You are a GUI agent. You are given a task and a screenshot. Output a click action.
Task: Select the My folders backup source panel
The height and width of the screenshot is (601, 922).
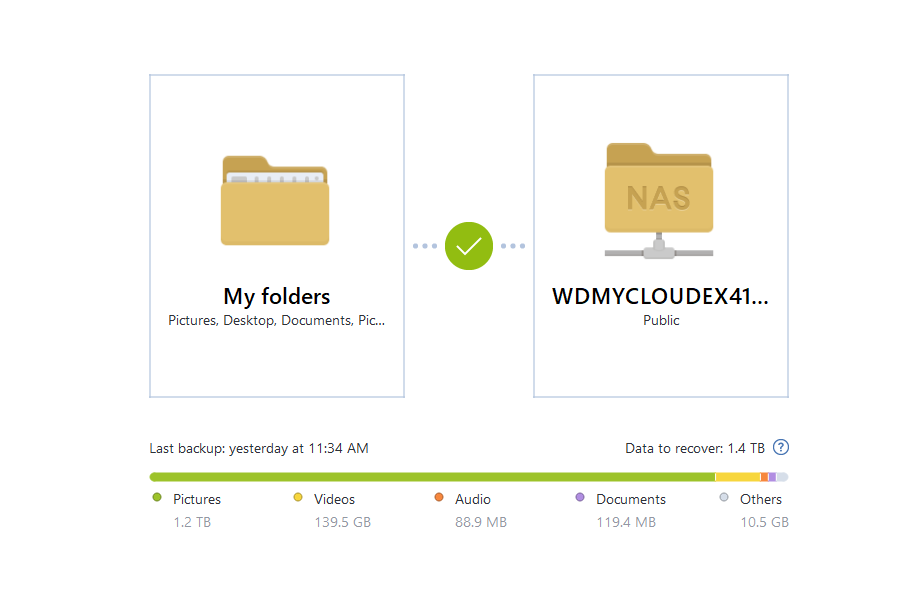277,236
